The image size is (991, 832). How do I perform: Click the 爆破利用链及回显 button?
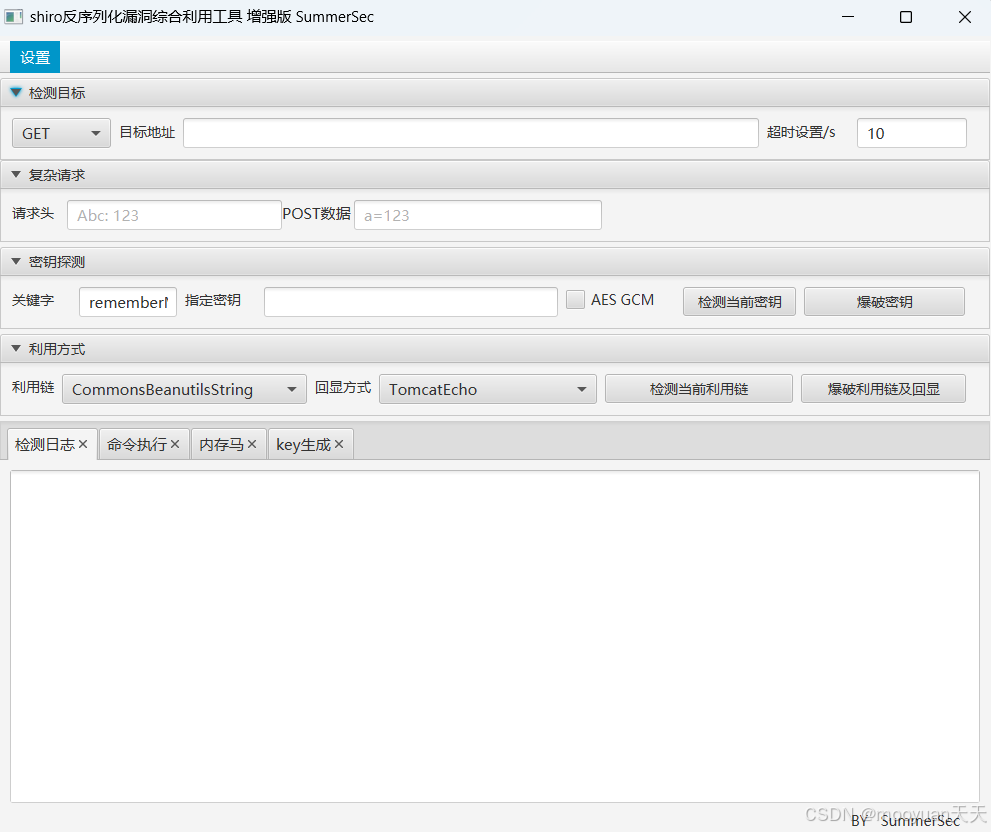pyautogui.click(x=884, y=389)
